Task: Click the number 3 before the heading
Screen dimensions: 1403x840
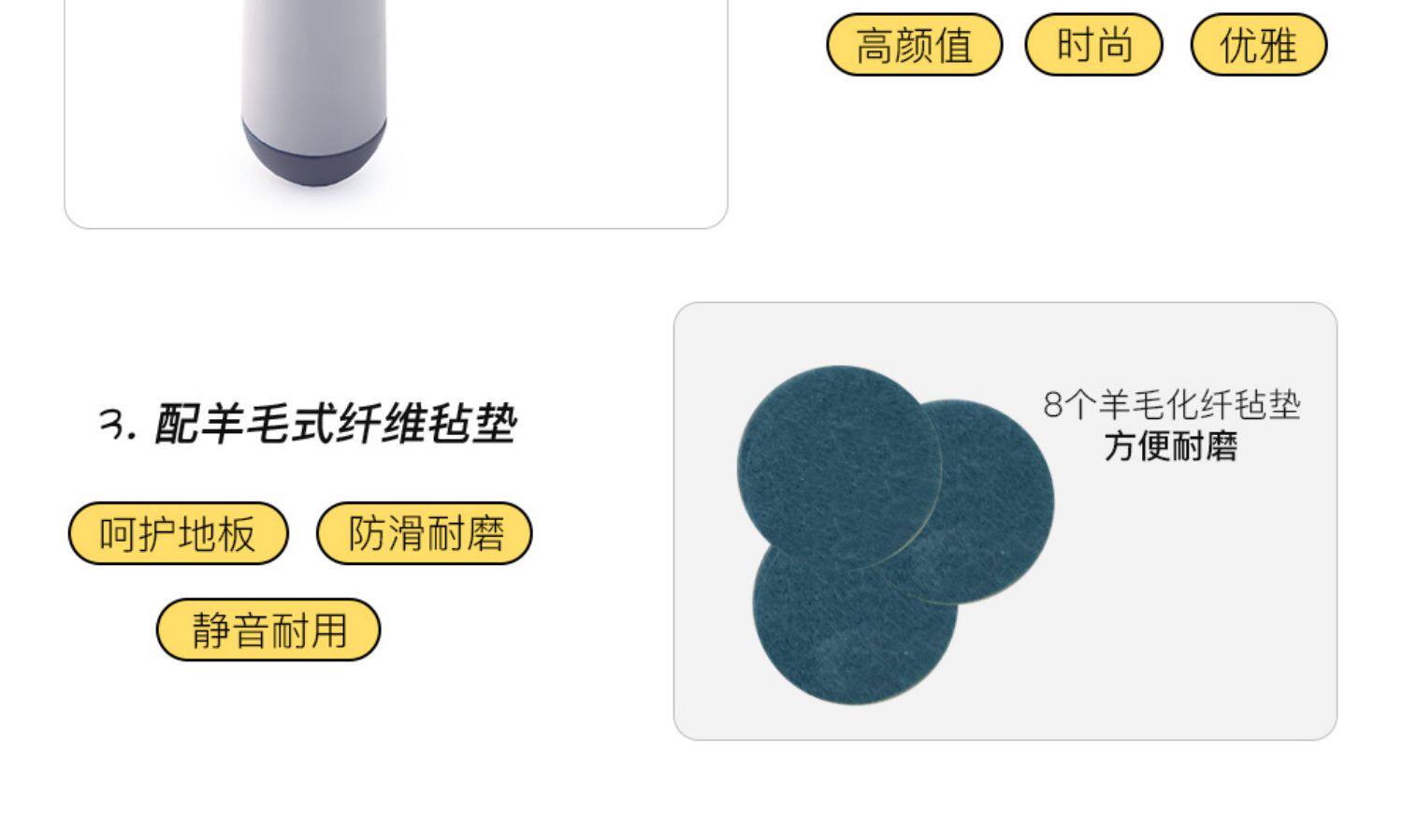Action: (114, 426)
